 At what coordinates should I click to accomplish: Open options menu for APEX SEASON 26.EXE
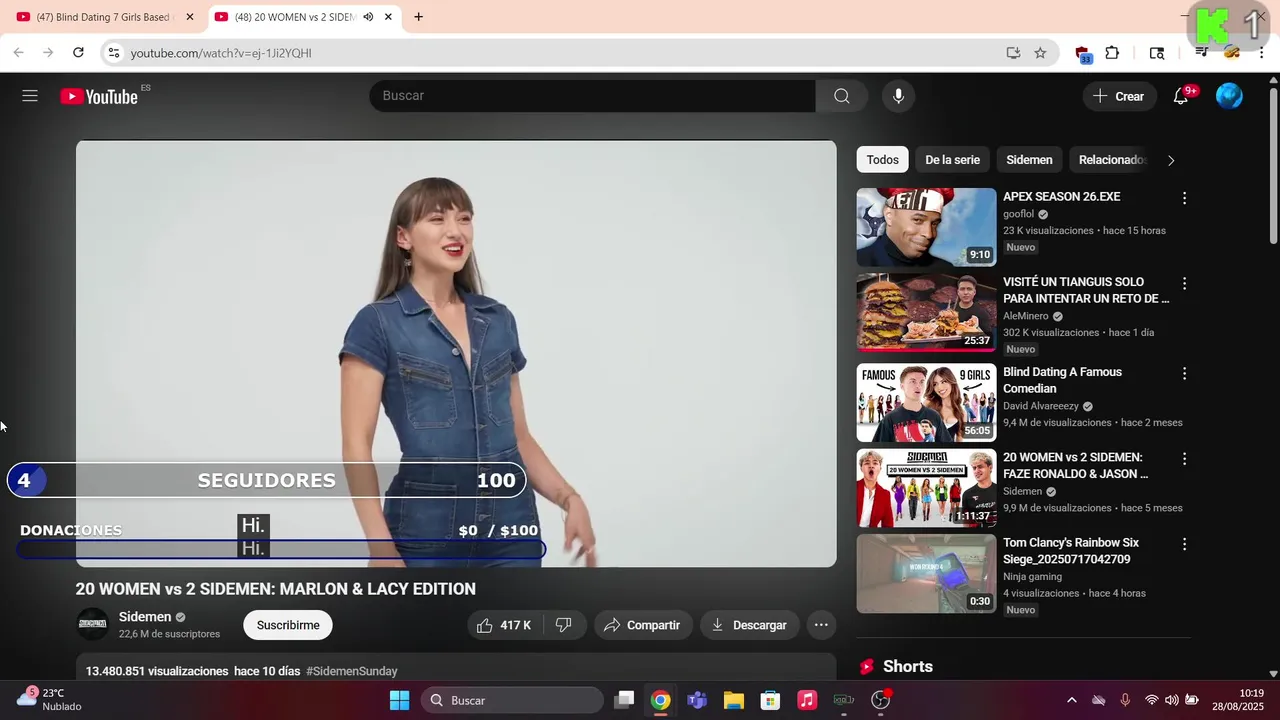[x=1184, y=198]
